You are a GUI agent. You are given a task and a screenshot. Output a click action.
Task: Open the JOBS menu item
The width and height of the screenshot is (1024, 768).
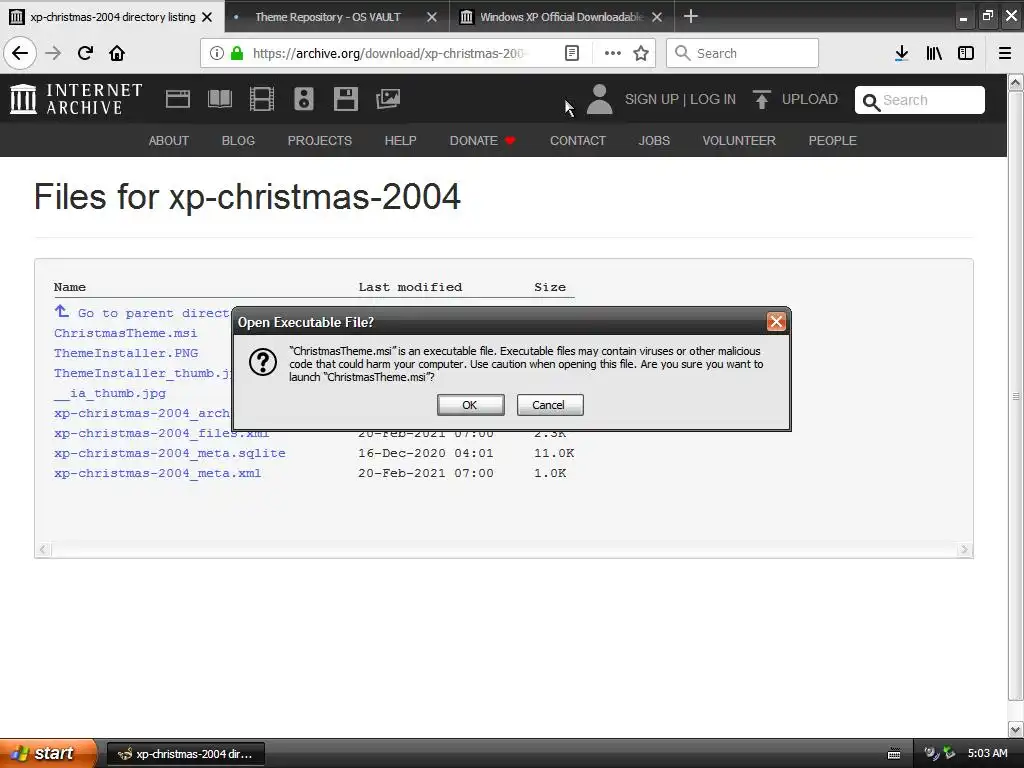(x=654, y=140)
